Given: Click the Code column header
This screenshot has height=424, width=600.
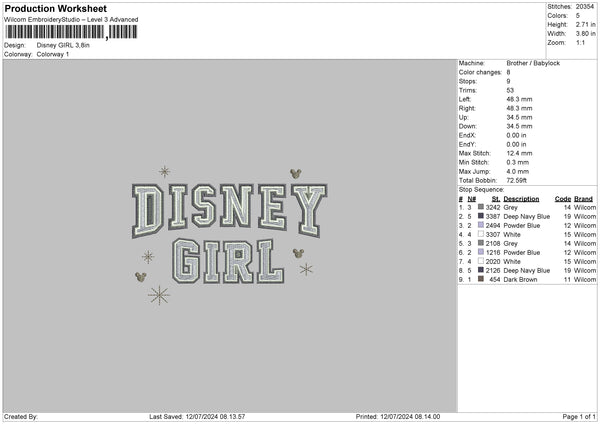Looking at the screenshot, I should tap(562, 198).
